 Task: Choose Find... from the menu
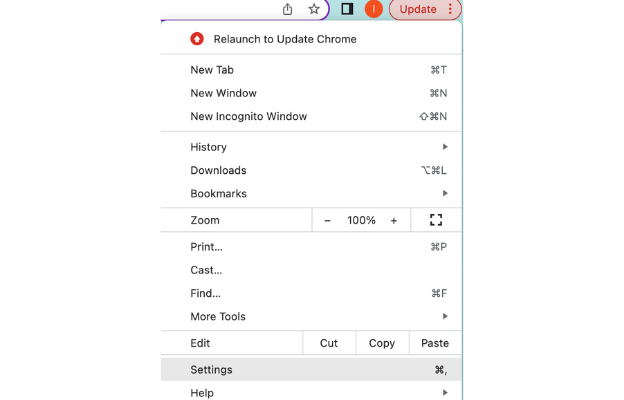(x=311, y=293)
